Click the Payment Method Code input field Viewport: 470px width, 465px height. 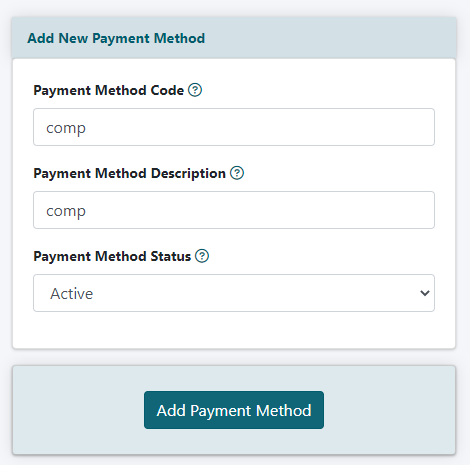point(234,127)
